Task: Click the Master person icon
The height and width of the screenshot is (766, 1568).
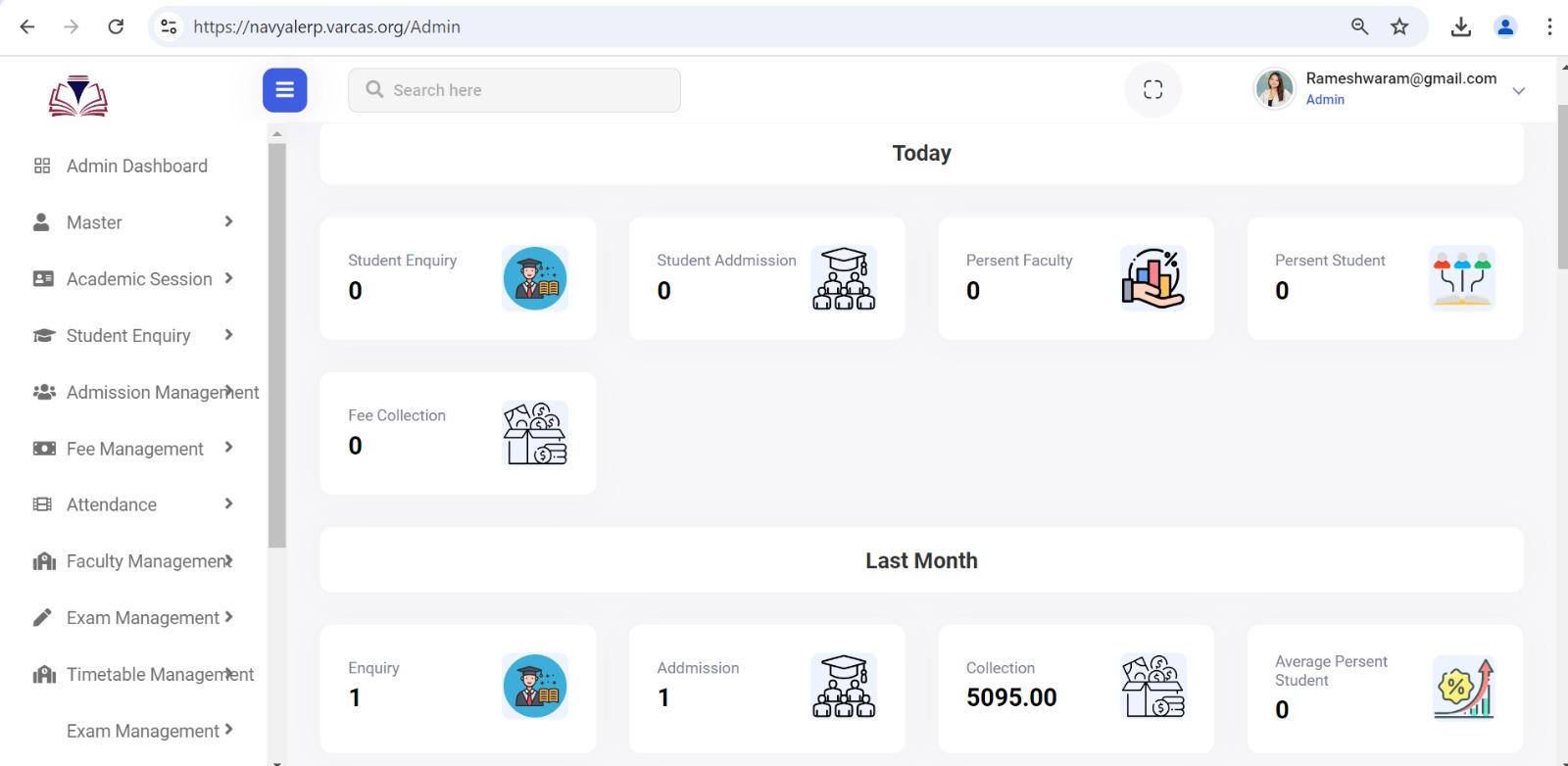Action: pyautogui.click(x=41, y=222)
